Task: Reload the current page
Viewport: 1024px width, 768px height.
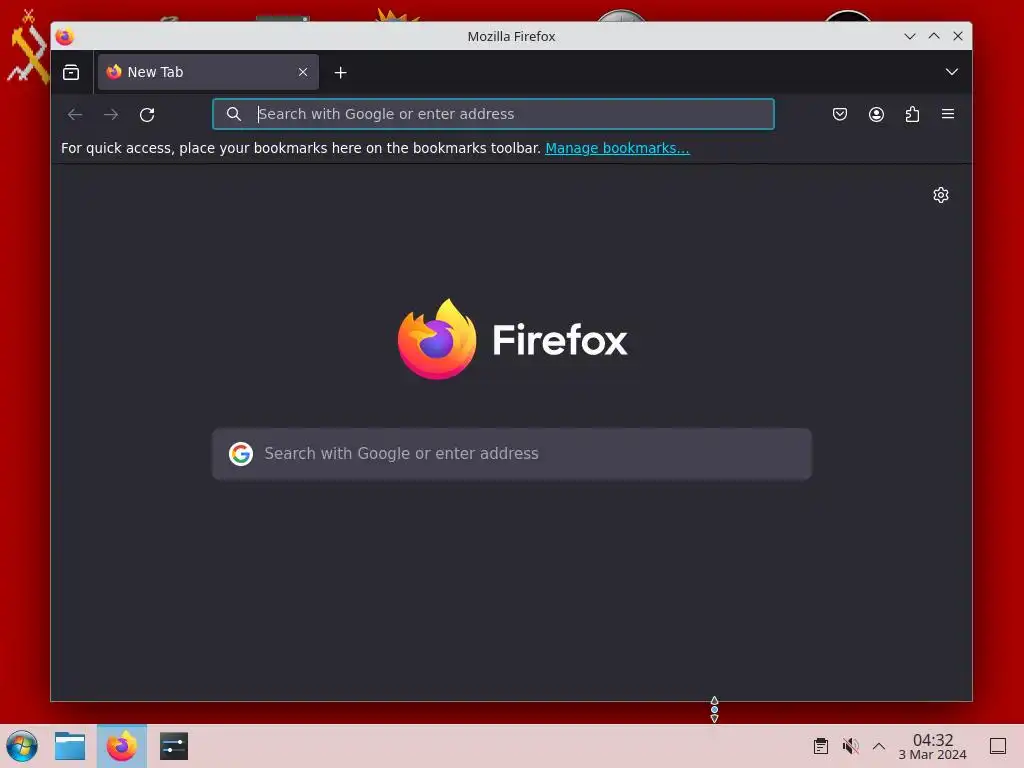Action: [x=147, y=115]
